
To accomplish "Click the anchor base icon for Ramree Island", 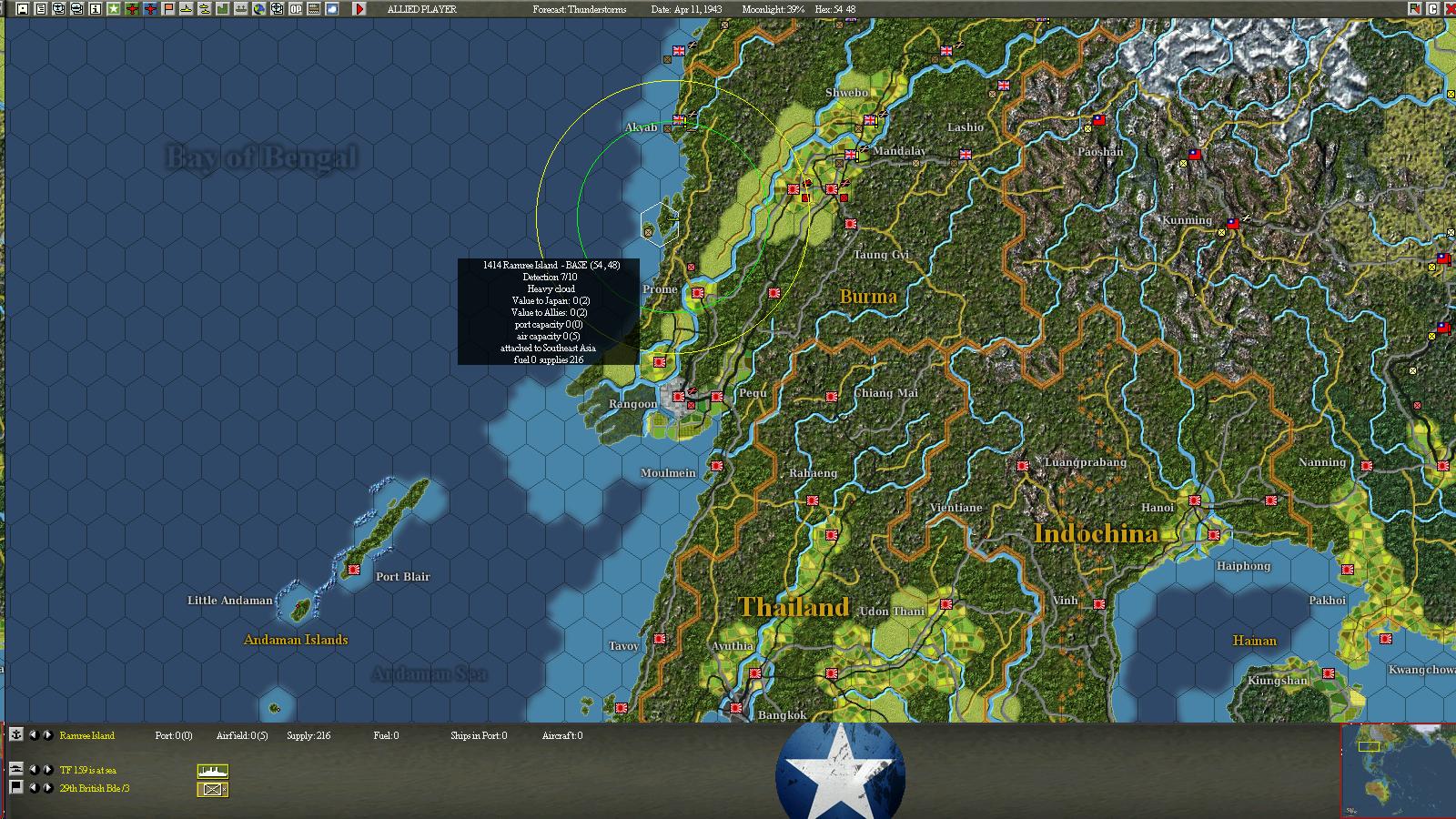I will (x=16, y=734).
